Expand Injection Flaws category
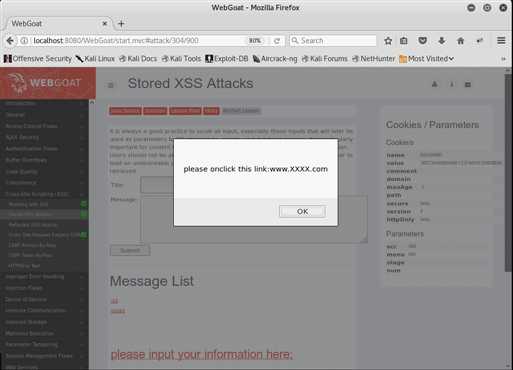This screenshot has width=513, height=370. [x=44, y=288]
